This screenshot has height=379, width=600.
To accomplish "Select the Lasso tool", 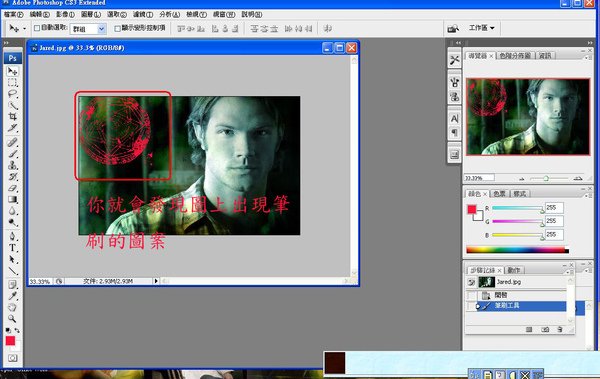I will point(12,94).
